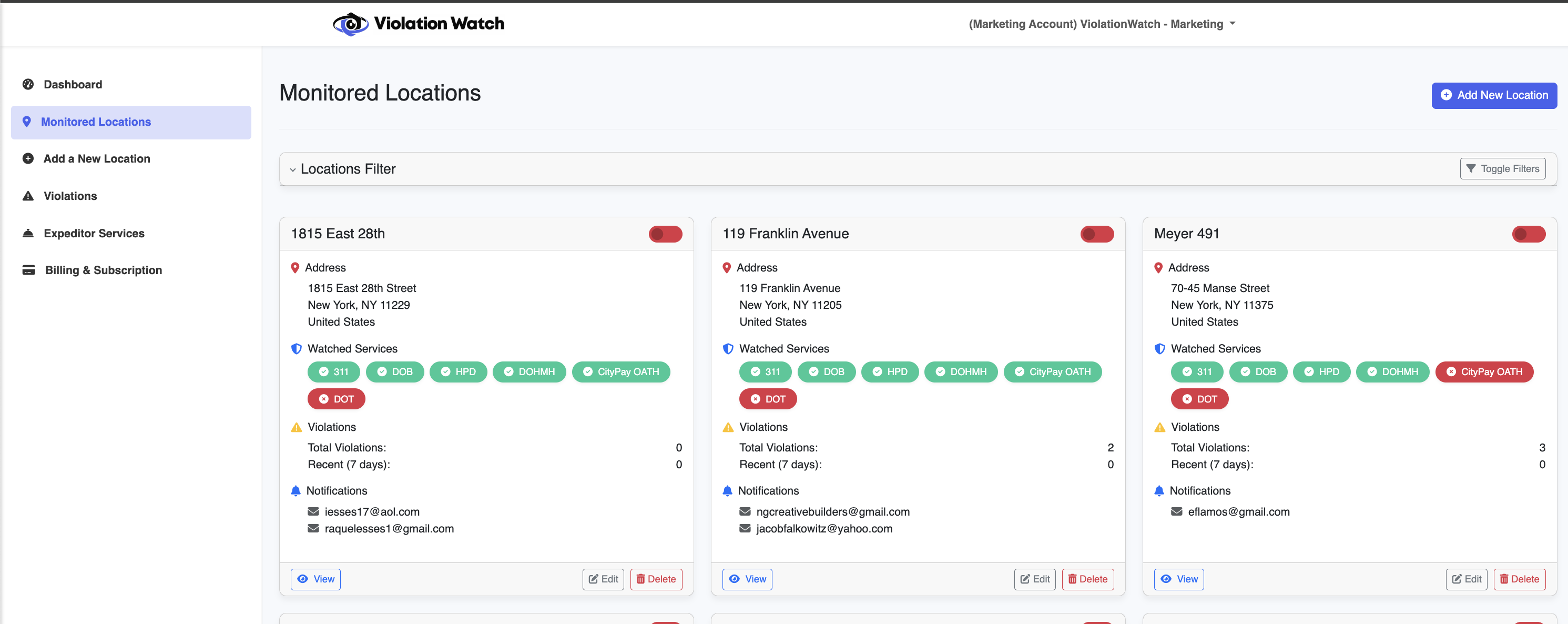Click the Expeditor Services bell icon
The width and height of the screenshot is (1568, 624).
point(28,233)
